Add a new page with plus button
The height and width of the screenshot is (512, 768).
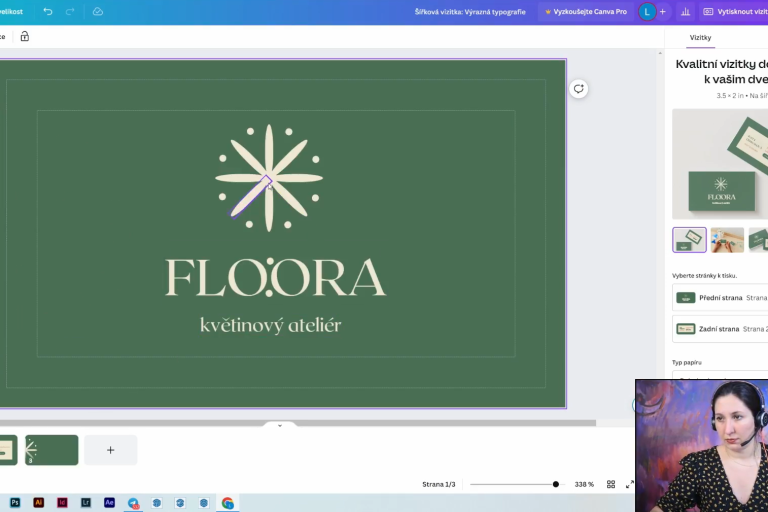click(x=110, y=450)
